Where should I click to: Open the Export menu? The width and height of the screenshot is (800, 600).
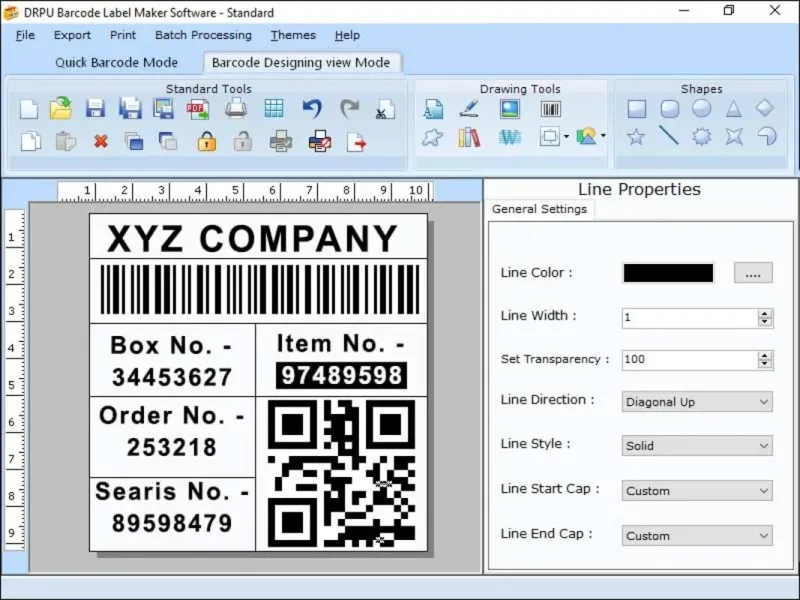(72, 35)
